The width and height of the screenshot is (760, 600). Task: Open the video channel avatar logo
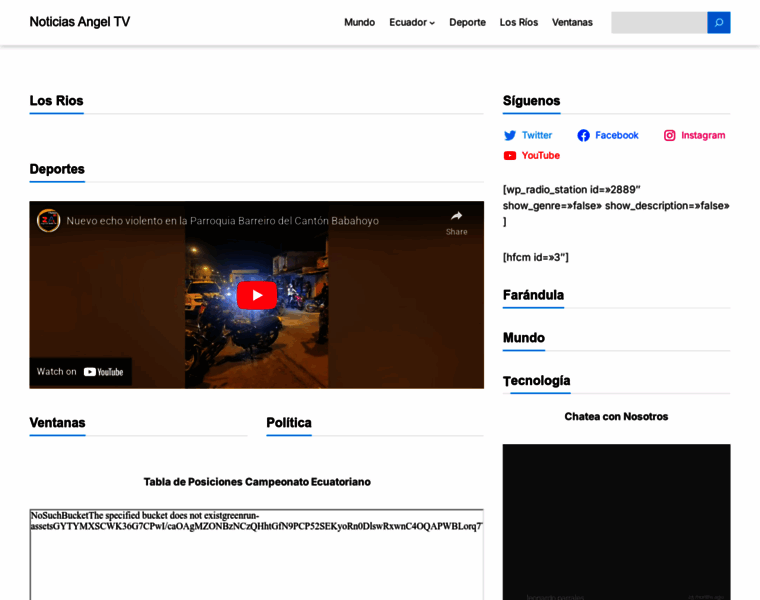tap(48, 221)
